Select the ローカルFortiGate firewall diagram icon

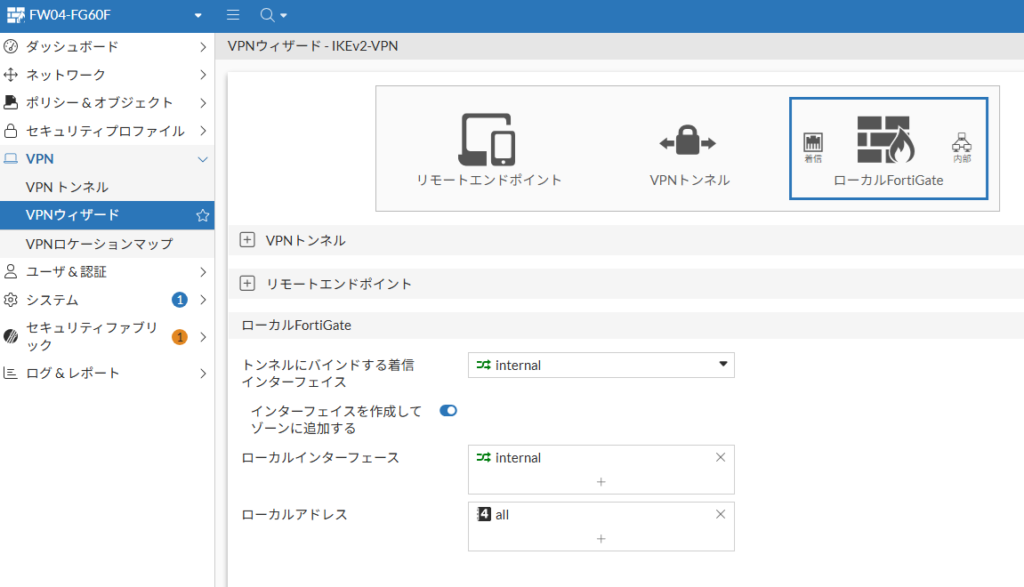(x=886, y=139)
